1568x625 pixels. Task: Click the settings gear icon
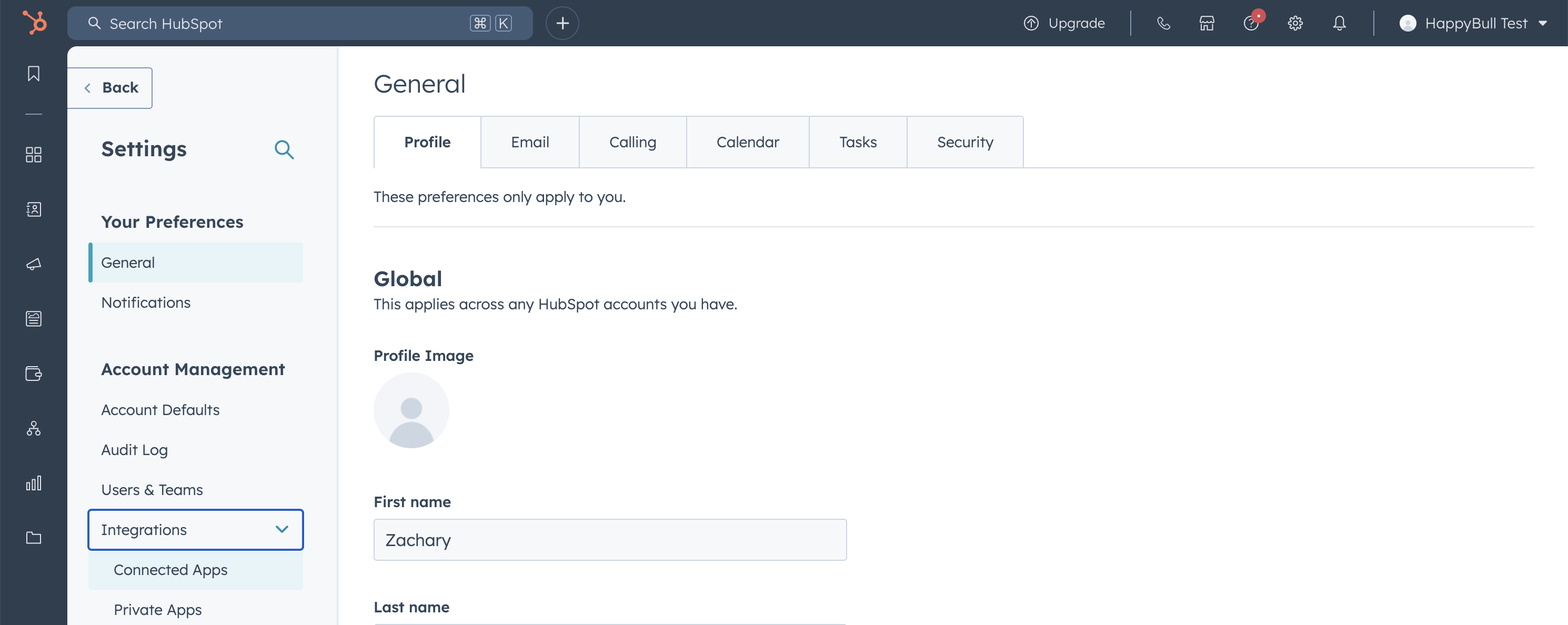pos(1295,23)
